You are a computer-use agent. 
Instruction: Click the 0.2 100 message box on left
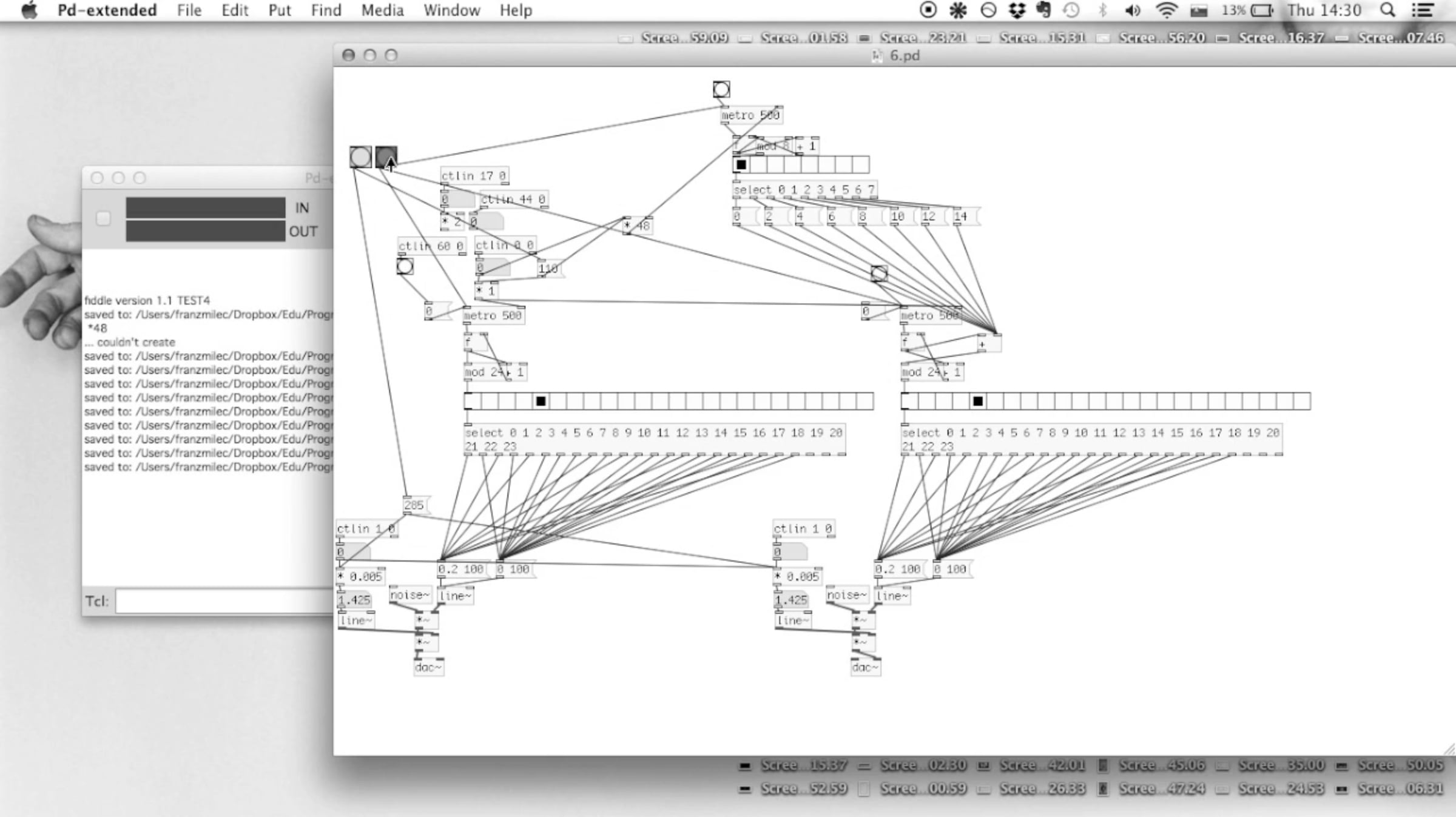[460, 569]
